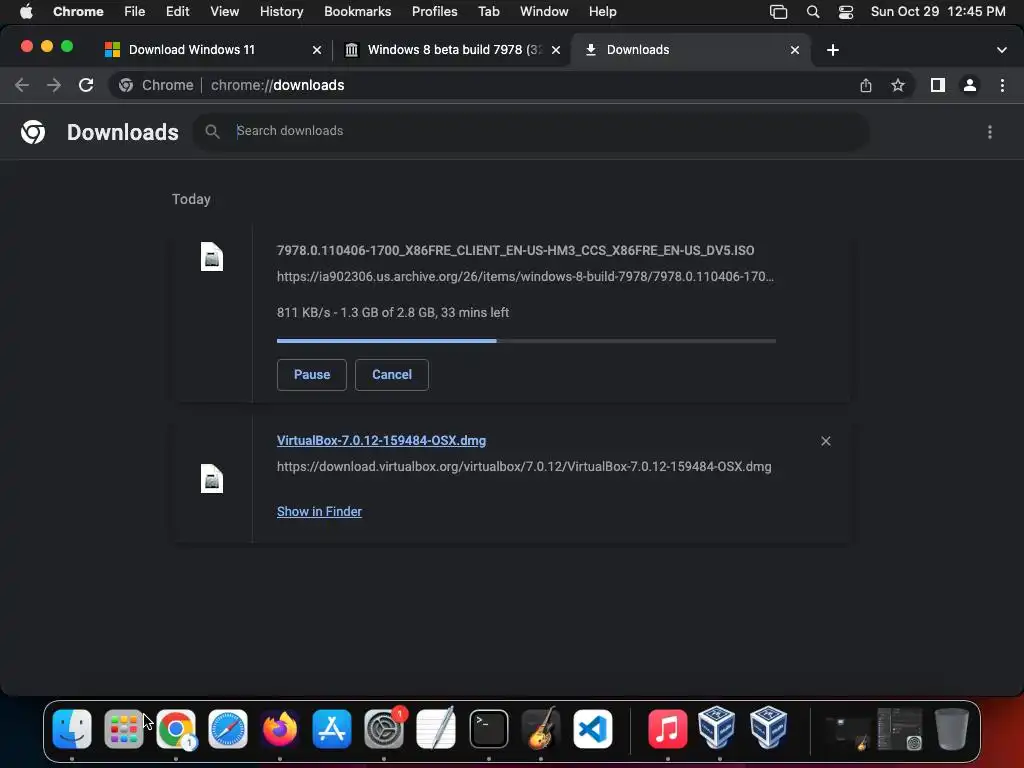Open Spotlight search in menu bar
The width and height of the screenshot is (1024, 768).
tap(812, 12)
